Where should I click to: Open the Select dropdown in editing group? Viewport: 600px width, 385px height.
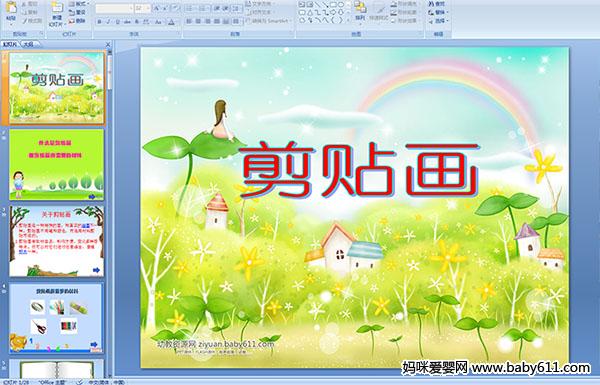pyautogui.click(x=439, y=21)
